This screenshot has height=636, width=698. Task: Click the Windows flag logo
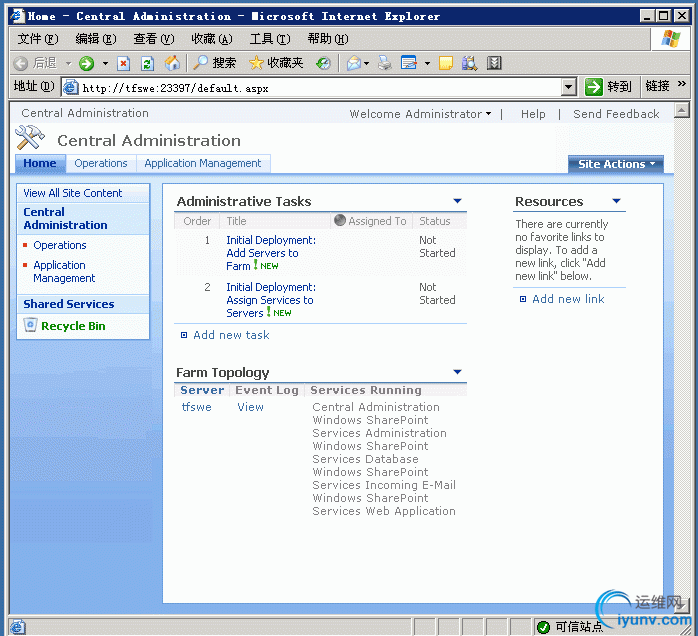click(670, 39)
